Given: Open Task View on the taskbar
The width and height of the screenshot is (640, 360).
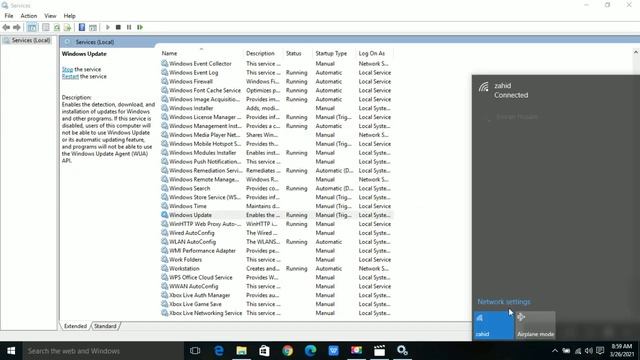Looking at the screenshot, I should (195, 351).
